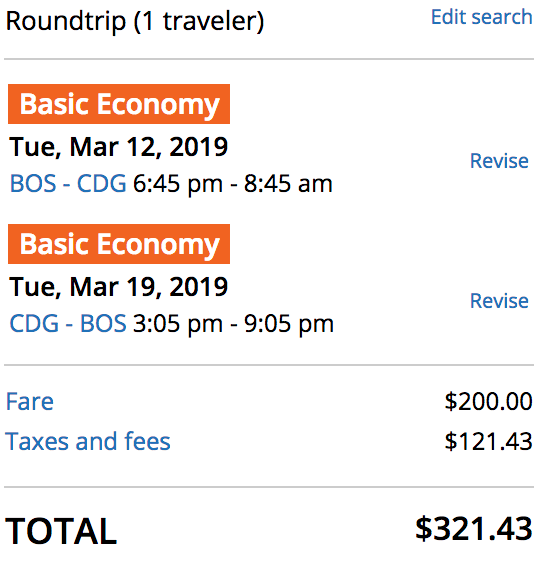Click the TOTAL label
Viewport: 538px width, 566px height.
pyautogui.click(x=61, y=531)
